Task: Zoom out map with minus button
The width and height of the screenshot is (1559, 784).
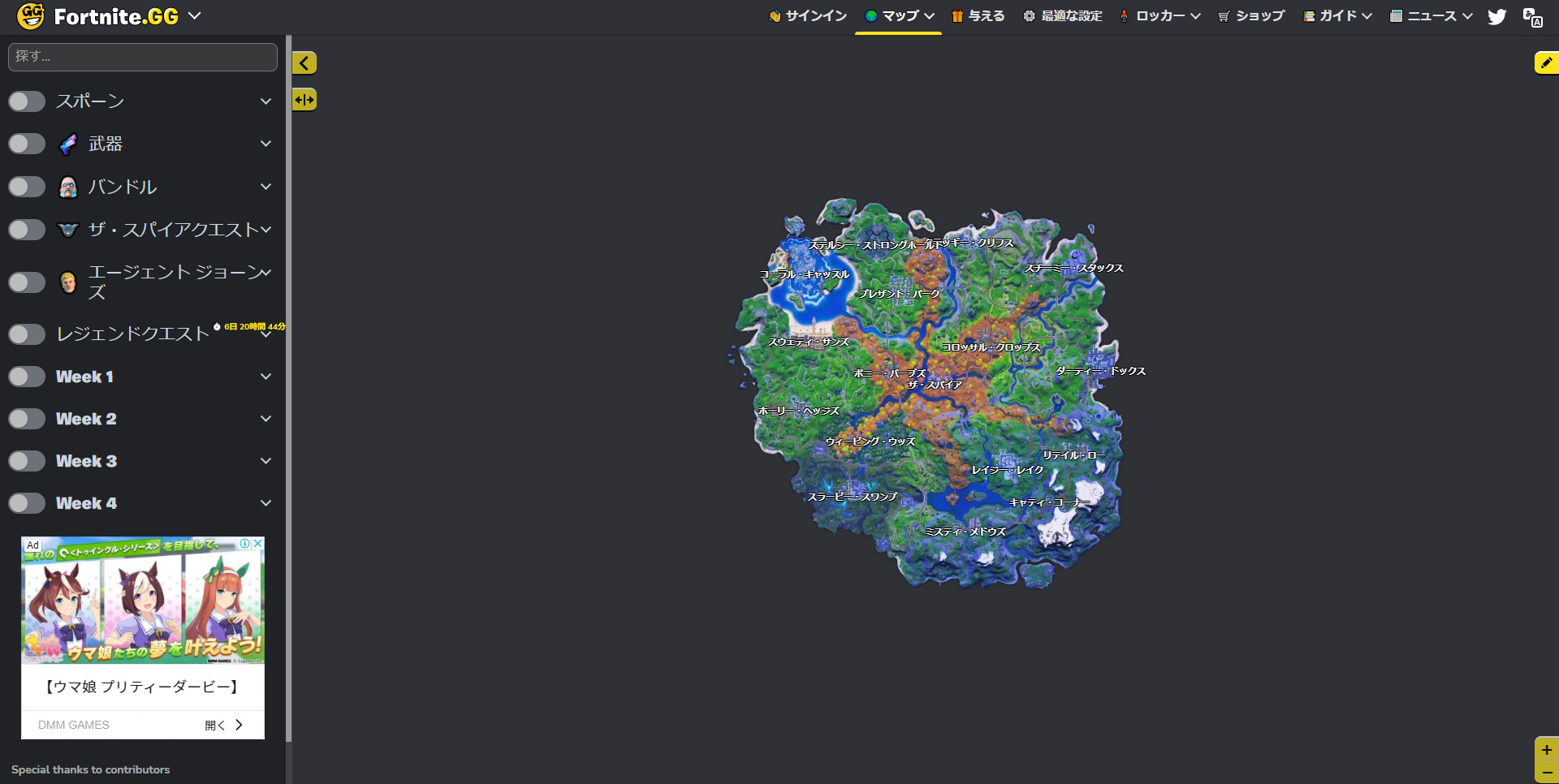Action: point(1546,773)
